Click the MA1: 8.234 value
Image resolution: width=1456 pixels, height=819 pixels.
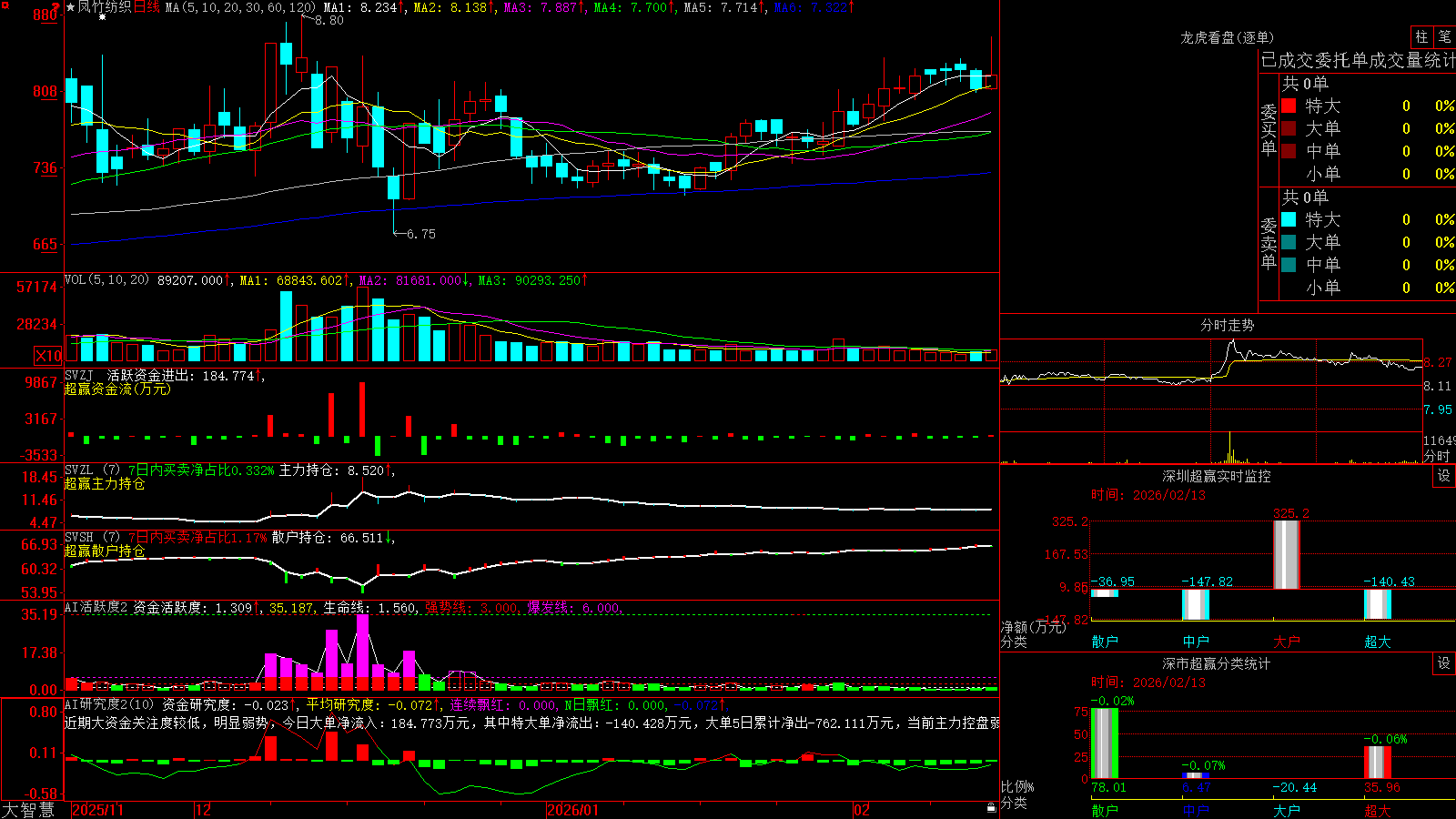(x=365, y=7)
